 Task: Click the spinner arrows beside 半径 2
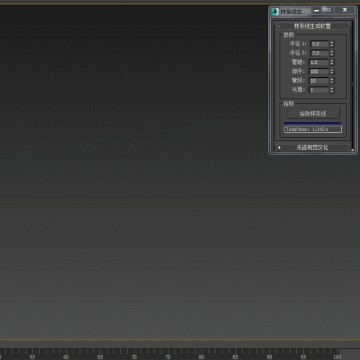(x=332, y=53)
